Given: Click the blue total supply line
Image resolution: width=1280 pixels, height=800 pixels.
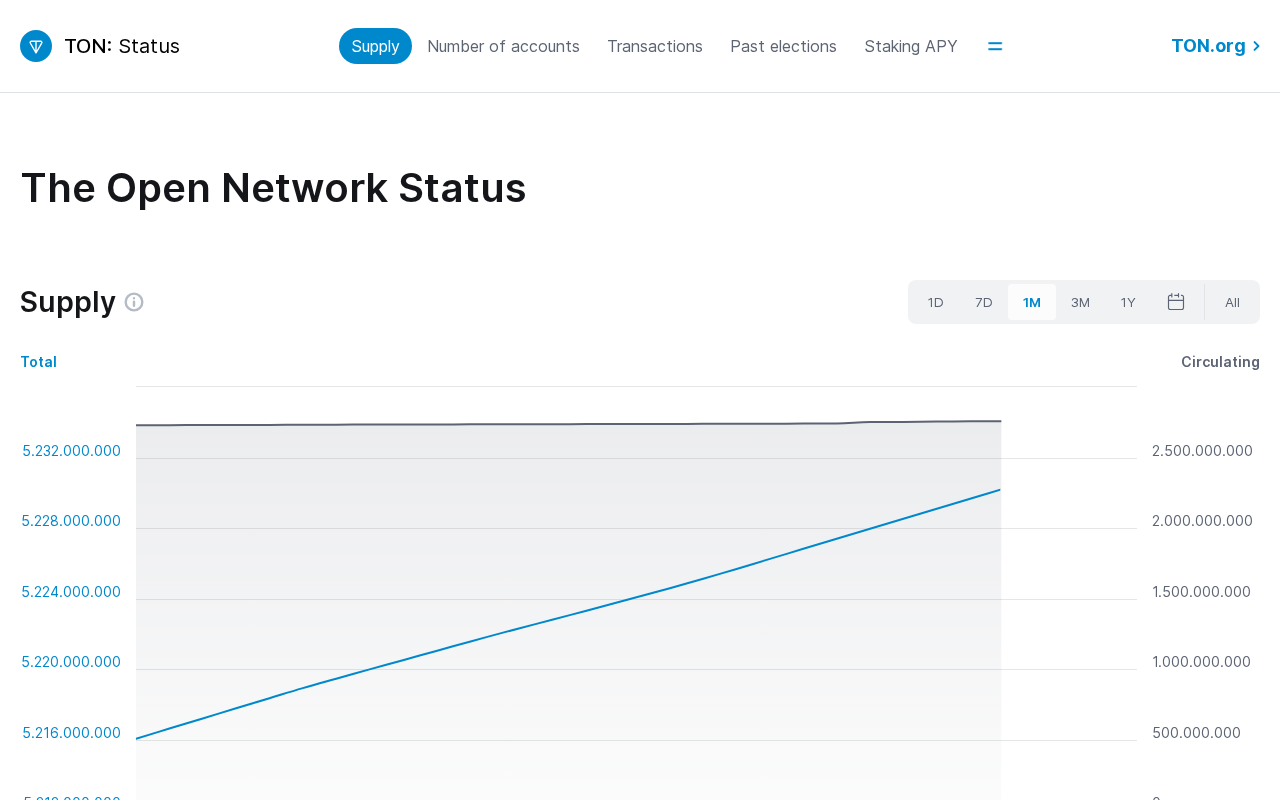Looking at the screenshot, I should [x=568, y=614].
